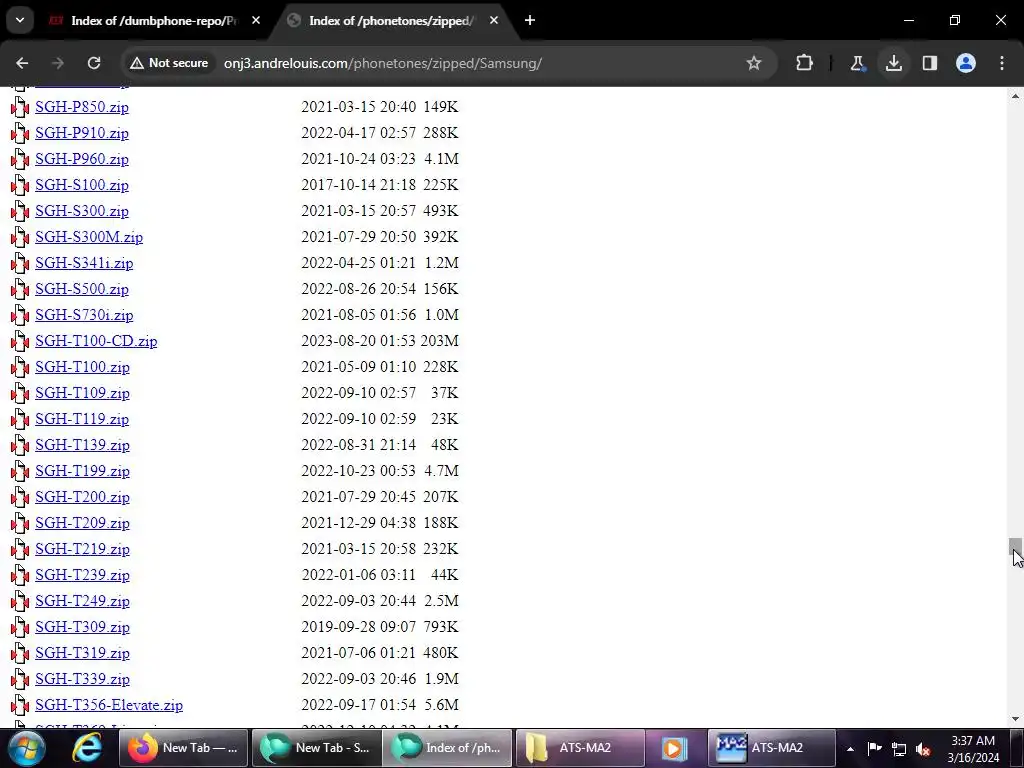The height and width of the screenshot is (768, 1024).
Task: Select the phonetones zipped index tab
Action: (x=392, y=21)
